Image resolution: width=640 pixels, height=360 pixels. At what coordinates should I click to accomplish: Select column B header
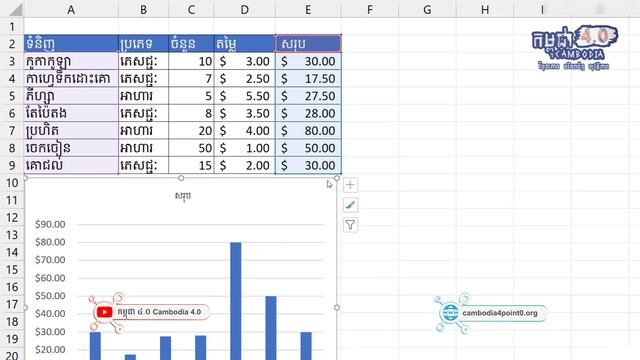(x=143, y=9)
